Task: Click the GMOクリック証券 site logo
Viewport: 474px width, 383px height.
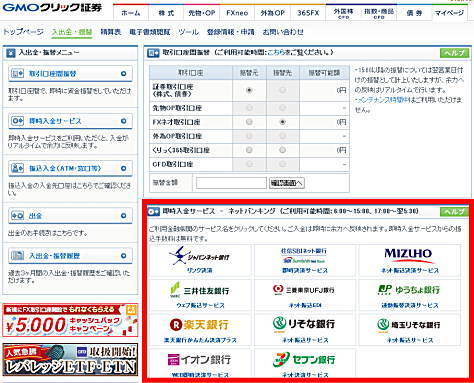Action: (x=52, y=7)
